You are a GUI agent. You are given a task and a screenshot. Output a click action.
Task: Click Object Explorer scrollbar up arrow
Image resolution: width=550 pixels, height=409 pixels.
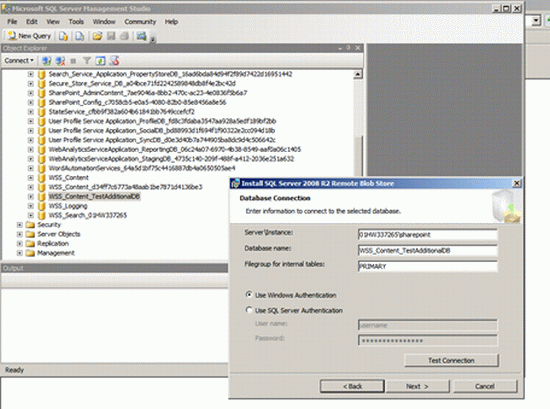click(x=357, y=74)
